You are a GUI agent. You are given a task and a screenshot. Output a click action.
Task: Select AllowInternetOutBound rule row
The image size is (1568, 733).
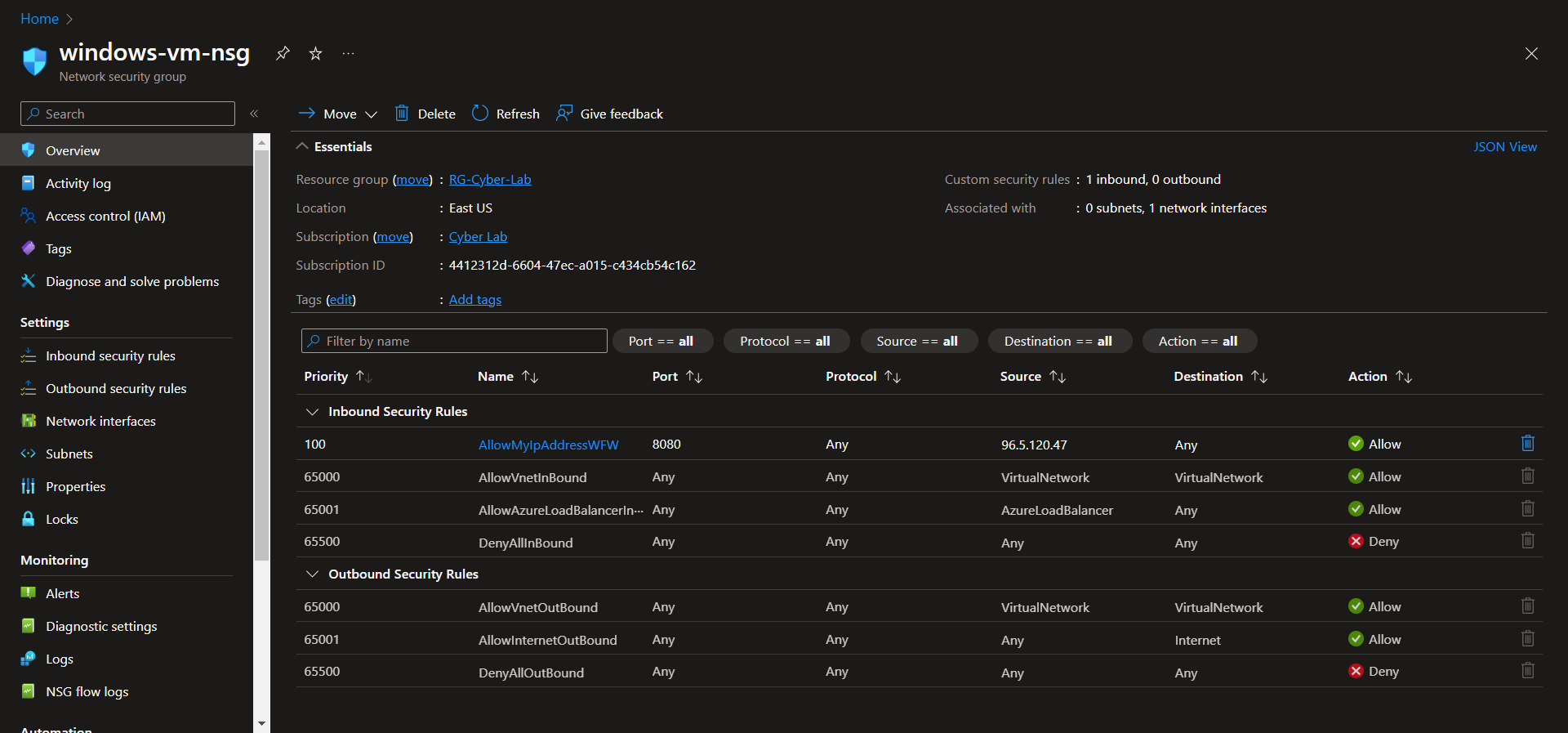(919, 639)
